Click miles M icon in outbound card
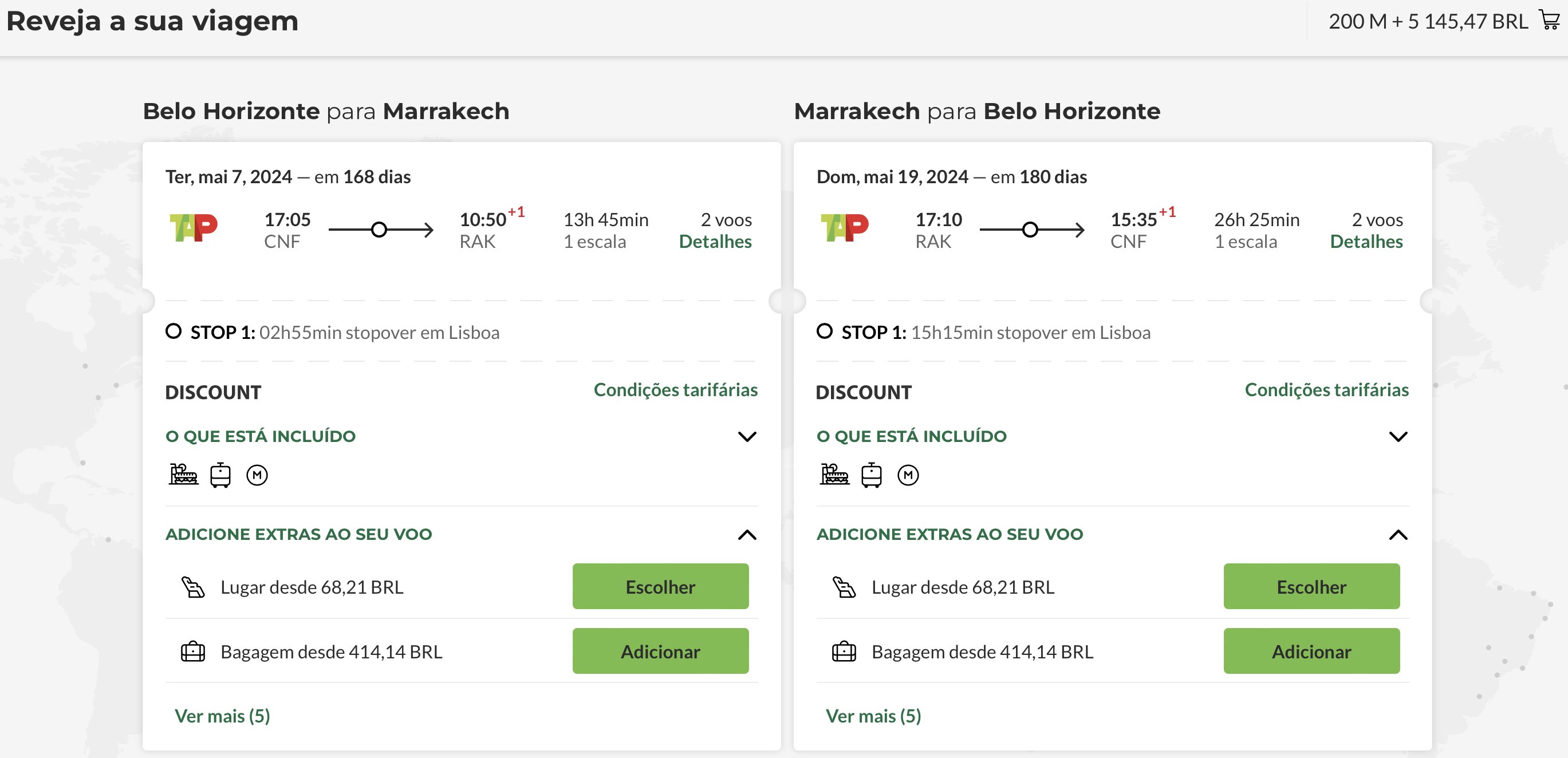The width and height of the screenshot is (1568, 758). pos(257,475)
